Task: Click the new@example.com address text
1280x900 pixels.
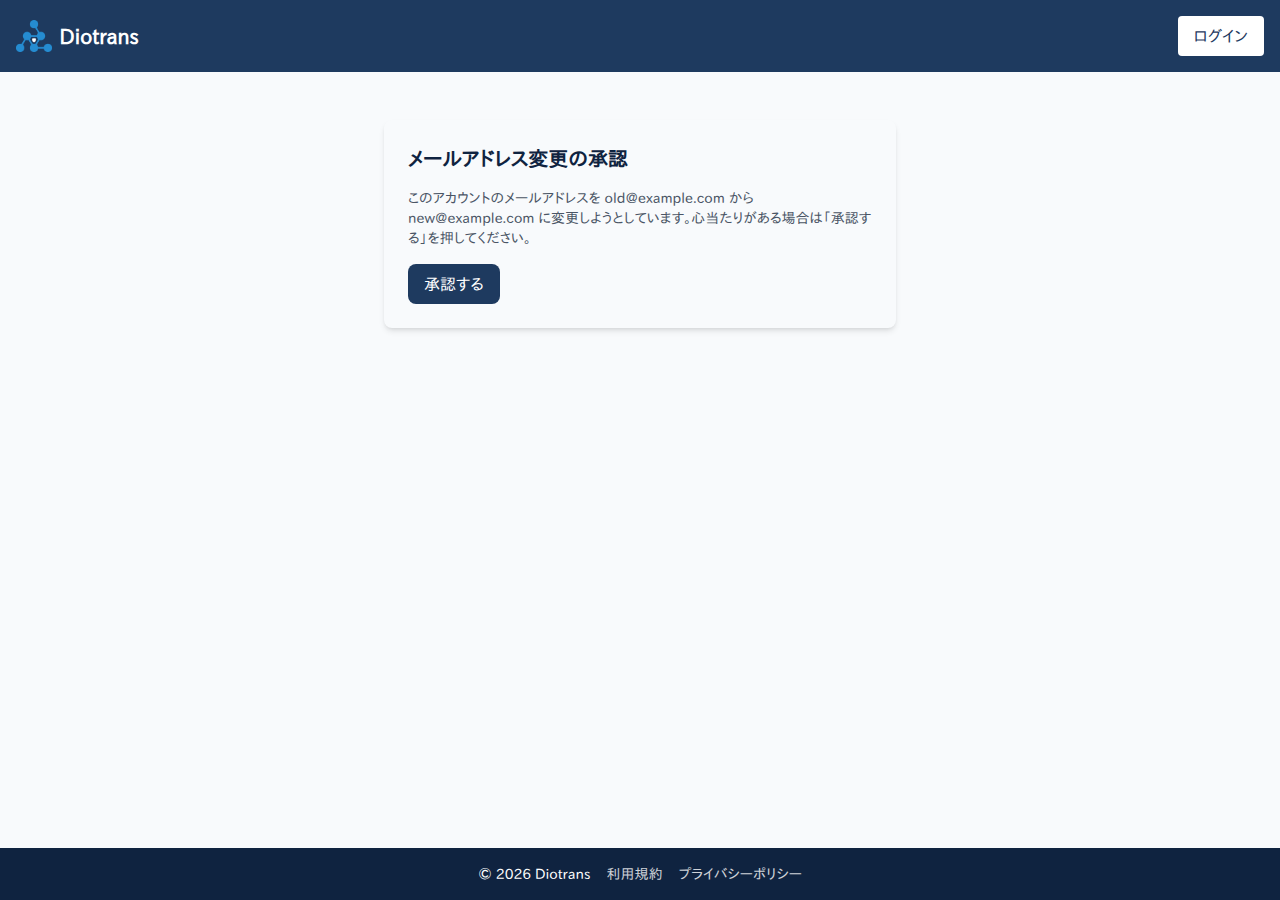Action: click(471, 218)
